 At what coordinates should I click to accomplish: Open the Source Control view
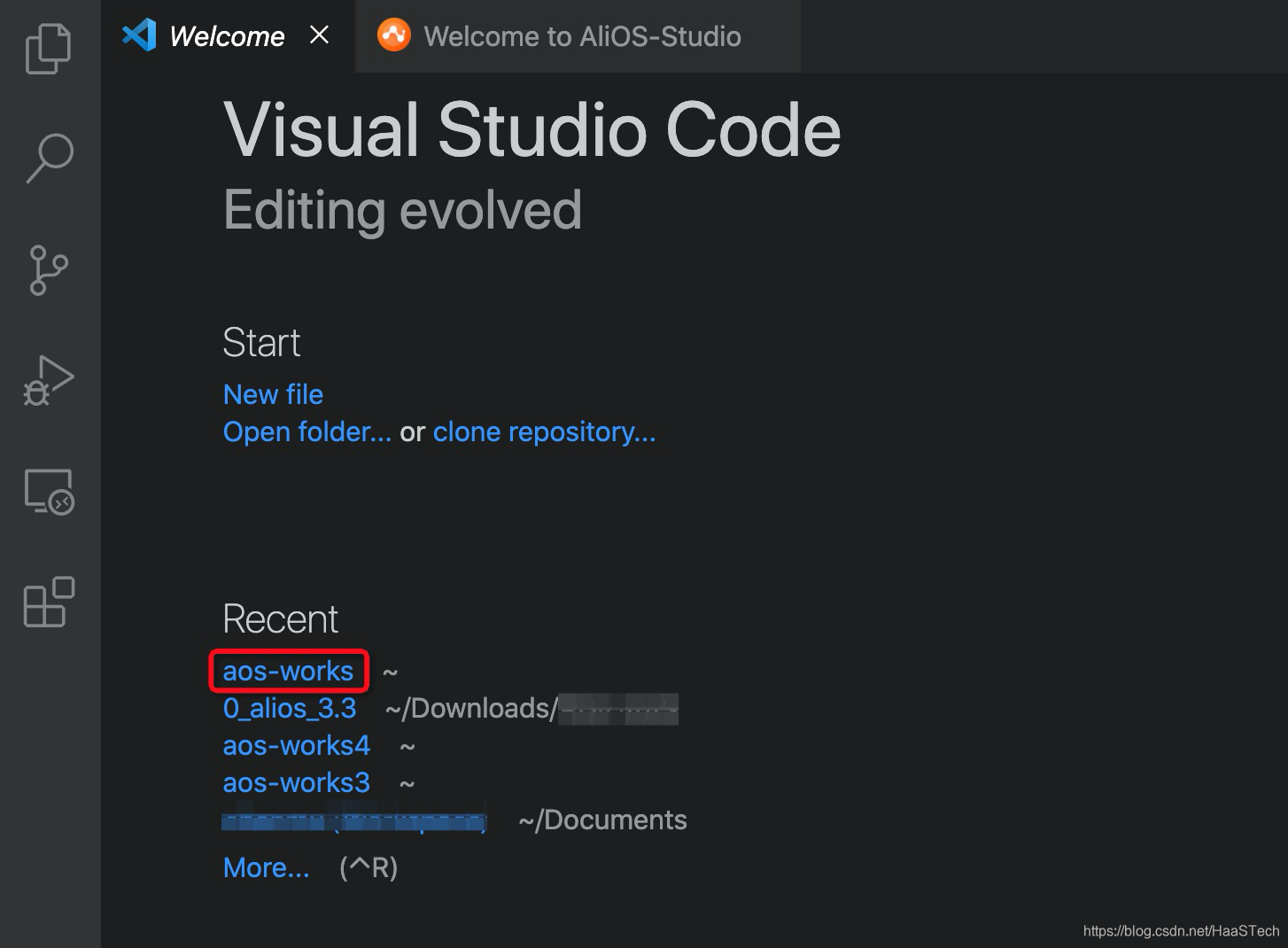[x=49, y=270]
